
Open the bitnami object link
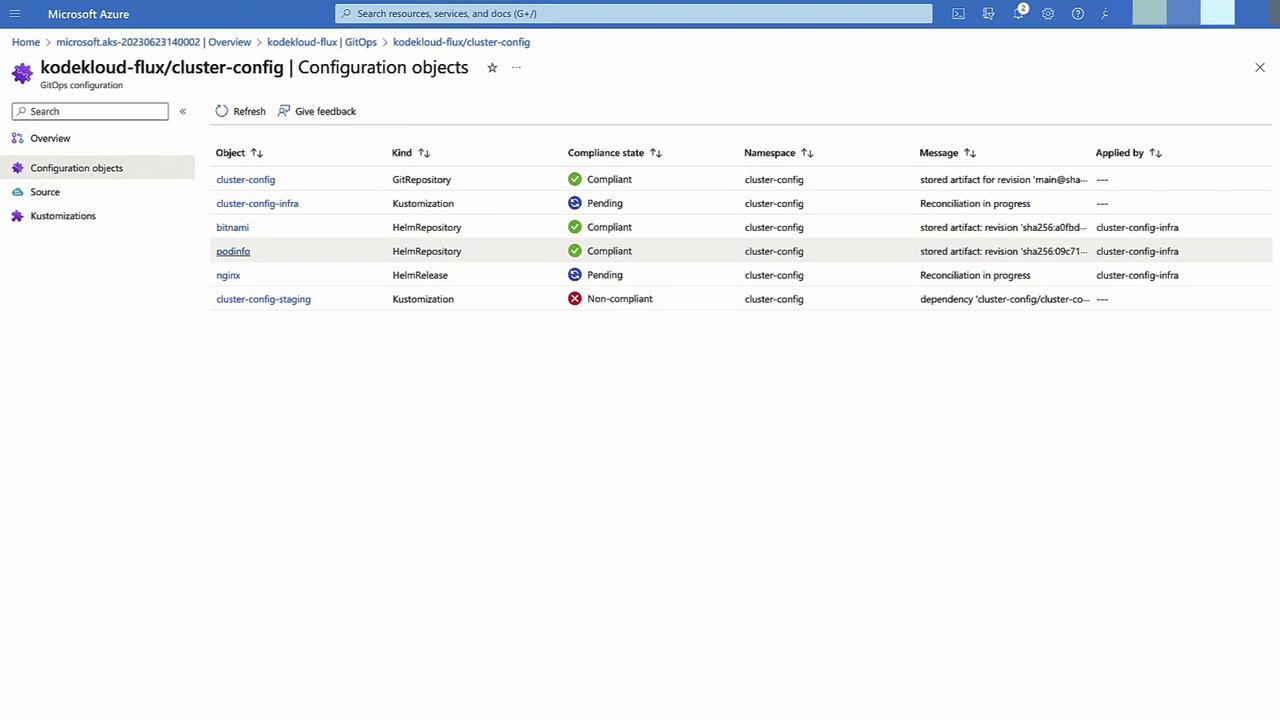click(232, 227)
